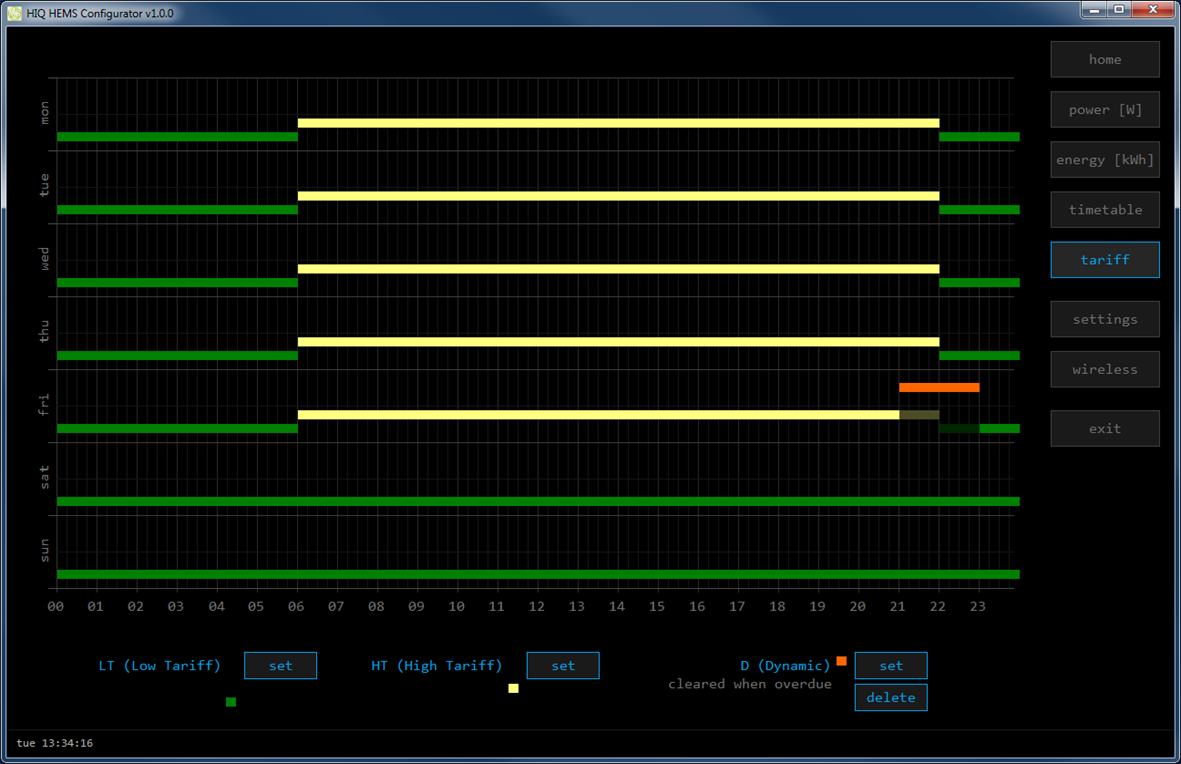
Task: Click set button for LT Low Tariff
Action: [x=280, y=666]
